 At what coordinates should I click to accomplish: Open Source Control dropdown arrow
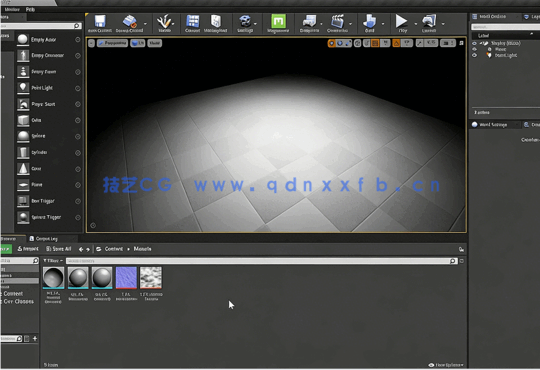(145, 24)
